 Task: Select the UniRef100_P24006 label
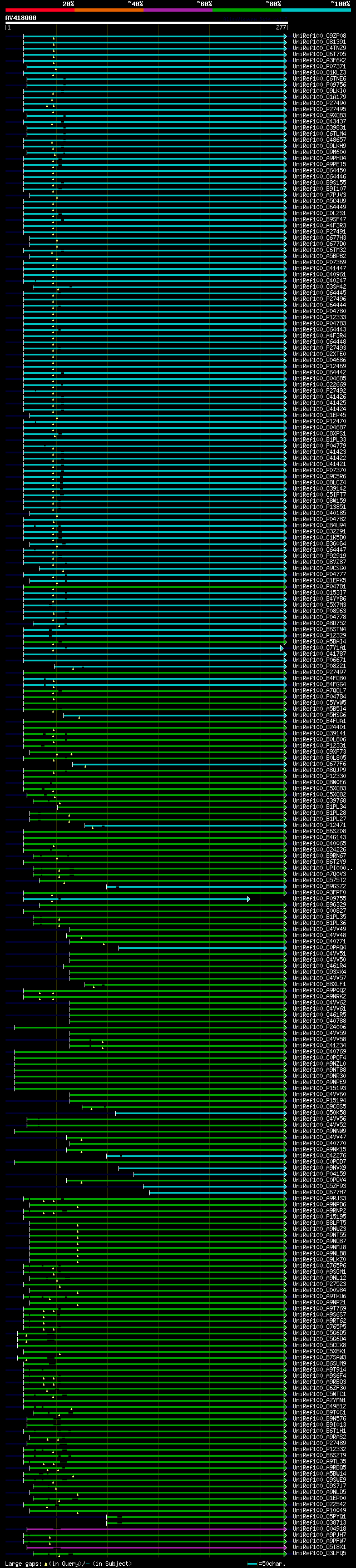tap(319, 1027)
